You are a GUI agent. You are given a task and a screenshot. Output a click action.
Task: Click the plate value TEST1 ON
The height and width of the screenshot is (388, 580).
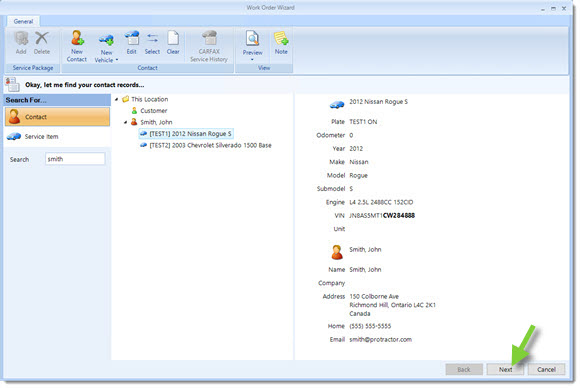pos(363,122)
